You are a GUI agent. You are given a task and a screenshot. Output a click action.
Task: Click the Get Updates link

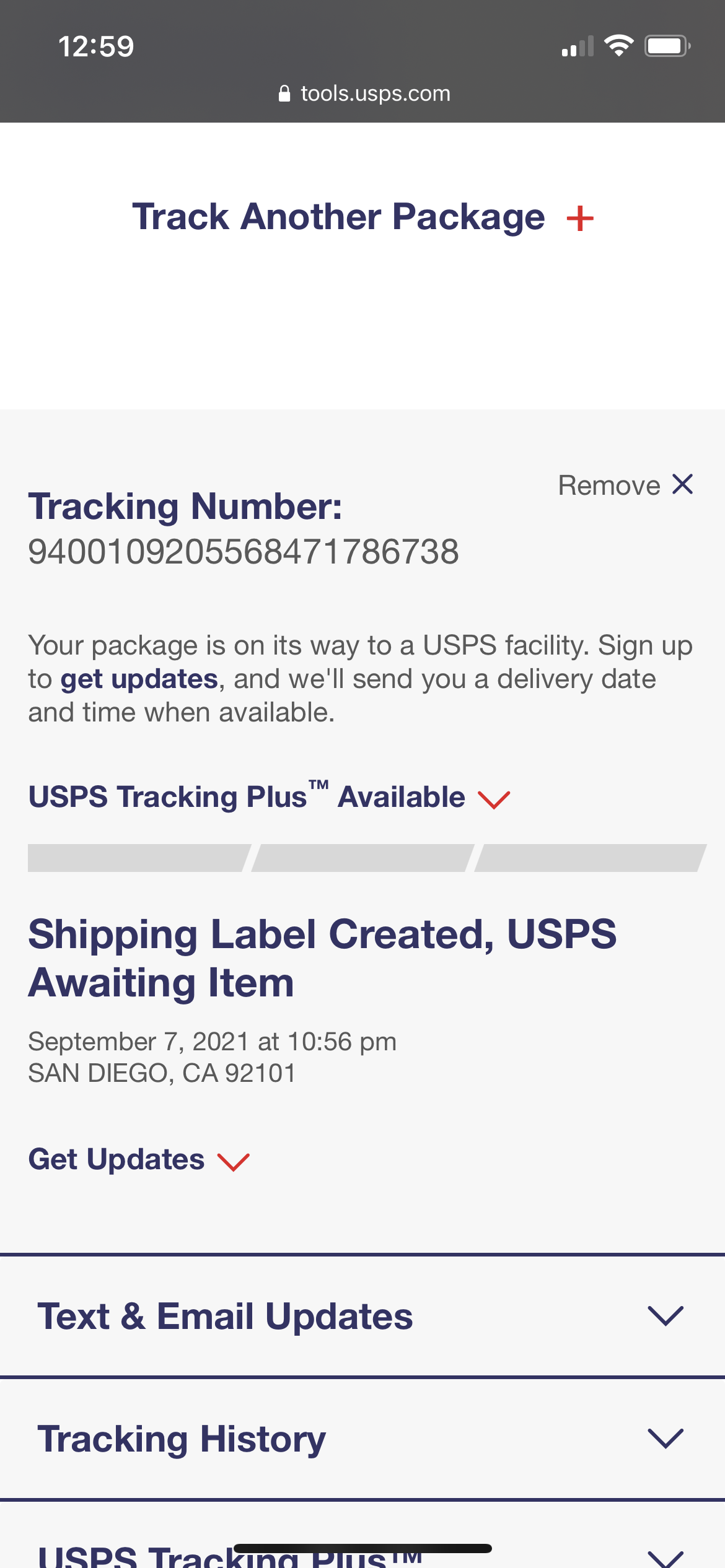116,1159
